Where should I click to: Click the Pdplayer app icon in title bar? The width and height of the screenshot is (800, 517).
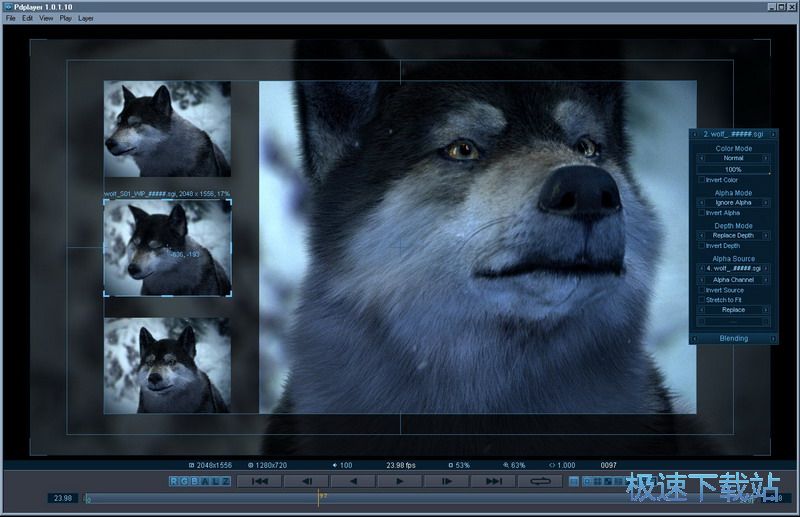click(8, 7)
